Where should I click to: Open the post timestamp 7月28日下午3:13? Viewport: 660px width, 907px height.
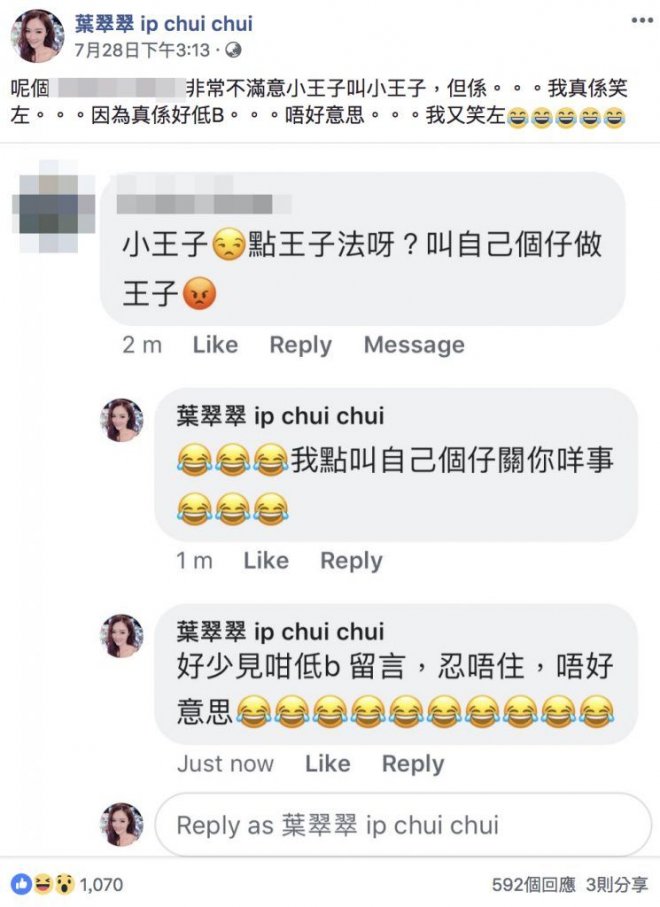tap(142, 50)
